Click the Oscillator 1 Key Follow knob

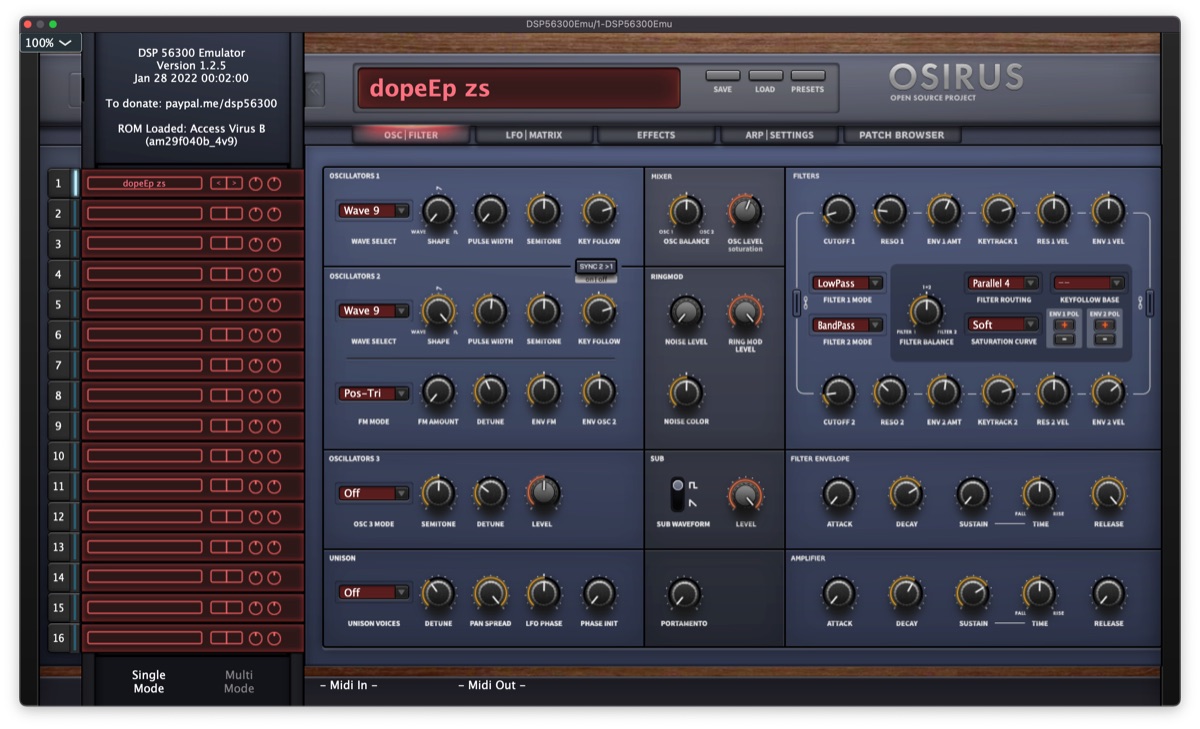(x=598, y=210)
